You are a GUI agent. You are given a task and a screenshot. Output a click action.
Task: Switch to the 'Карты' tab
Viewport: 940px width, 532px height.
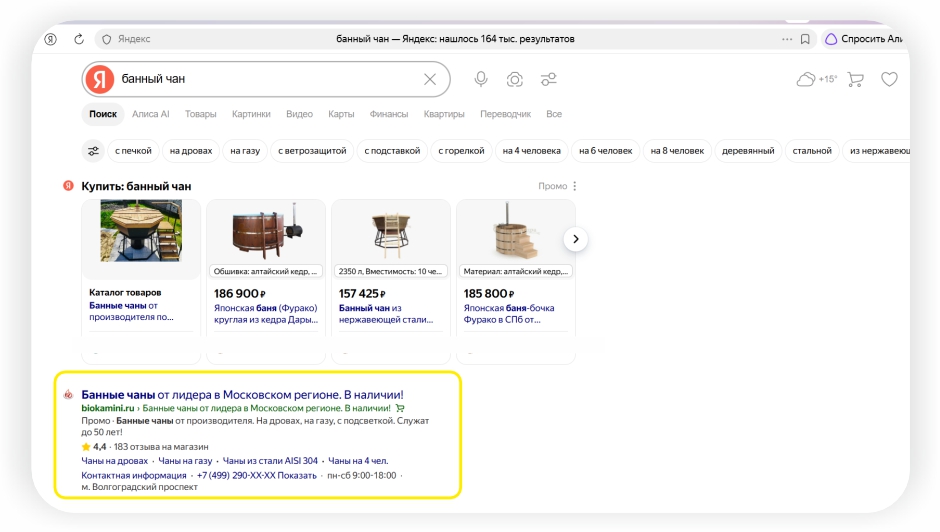coord(341,114)
